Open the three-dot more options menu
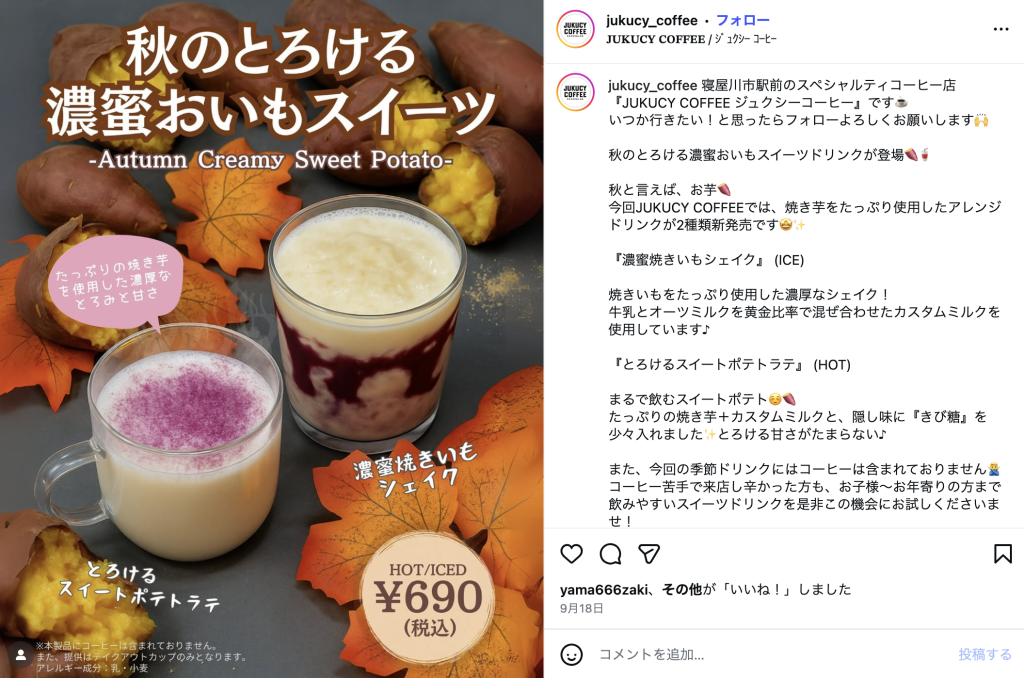The height and width of the screenshot is (678, 1024). tap(1000, 29)
